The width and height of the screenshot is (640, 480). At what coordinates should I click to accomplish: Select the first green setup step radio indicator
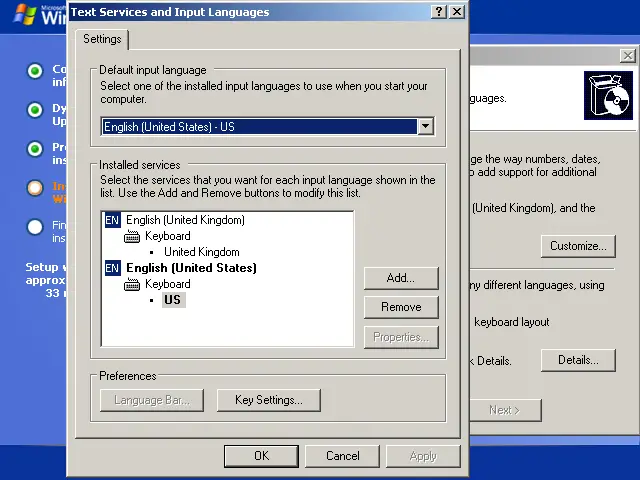[35, 70]
